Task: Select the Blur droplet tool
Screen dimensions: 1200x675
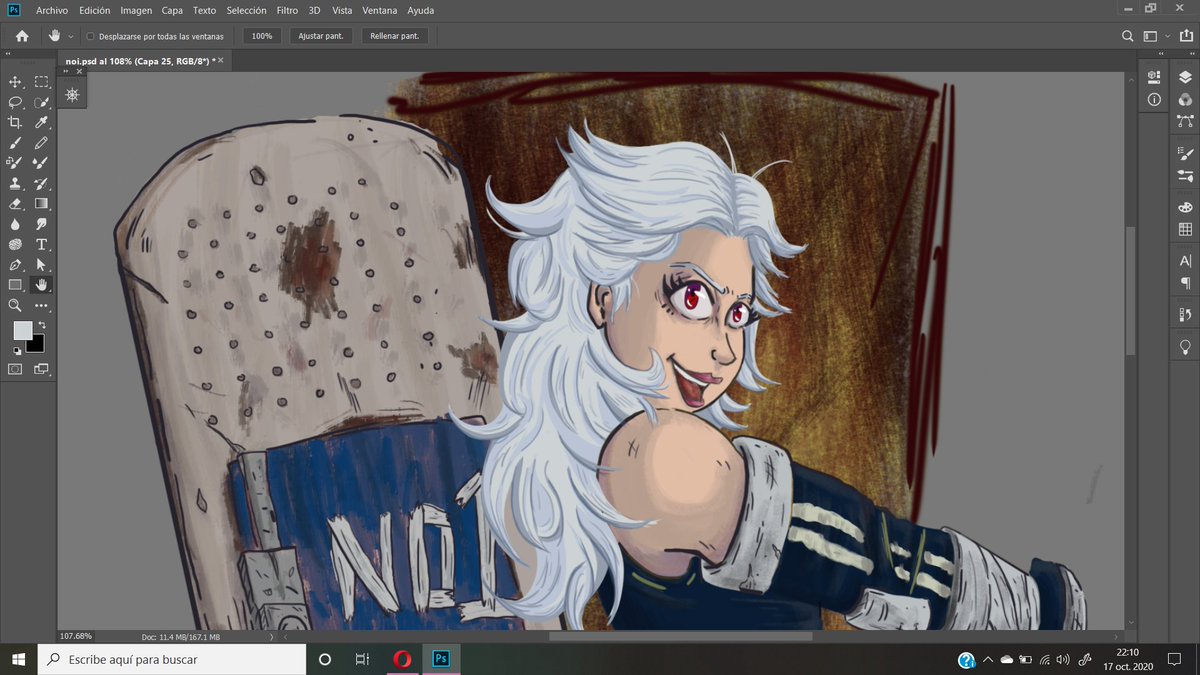Action: point(15,224)
